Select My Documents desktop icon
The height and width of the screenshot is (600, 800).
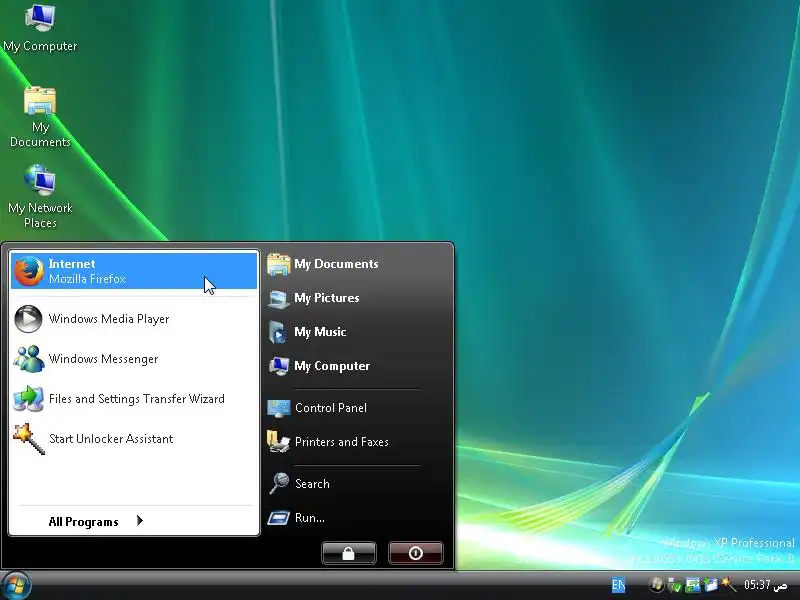tap(40, 101)
